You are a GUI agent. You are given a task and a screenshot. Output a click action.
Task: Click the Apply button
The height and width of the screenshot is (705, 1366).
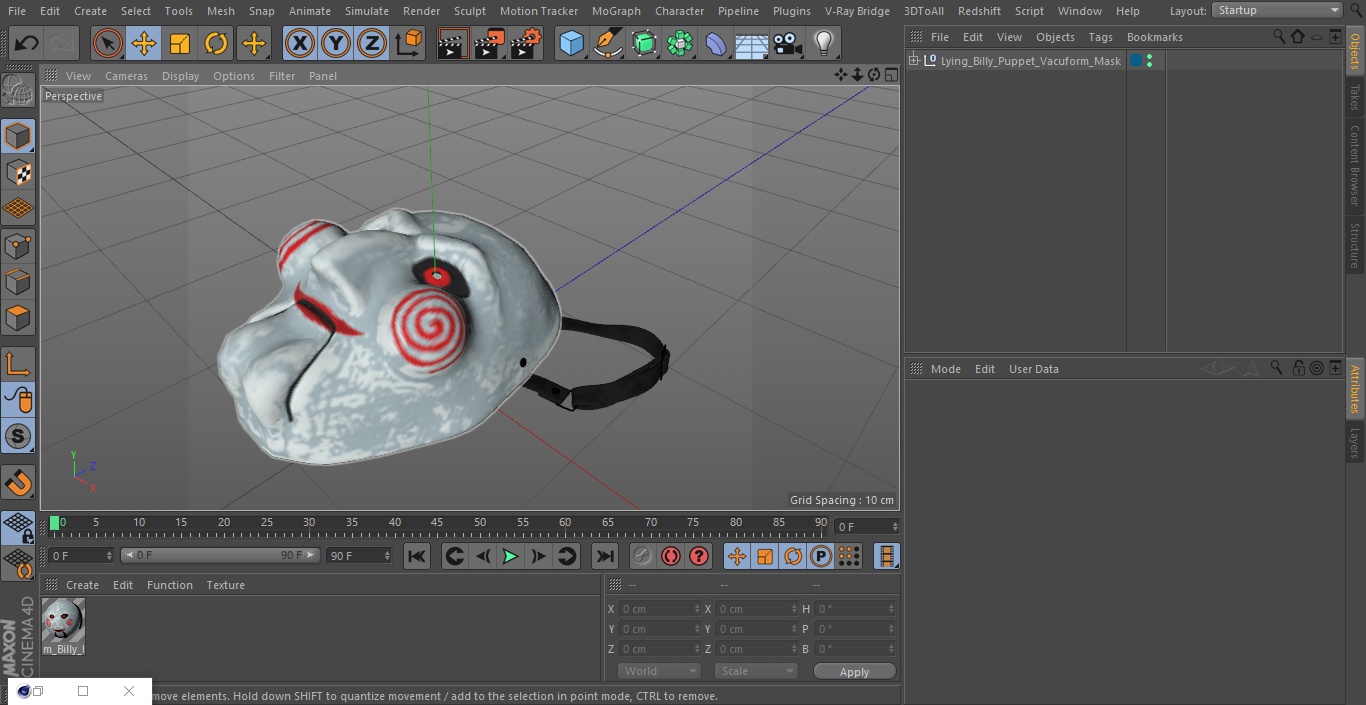pos(854,672)
